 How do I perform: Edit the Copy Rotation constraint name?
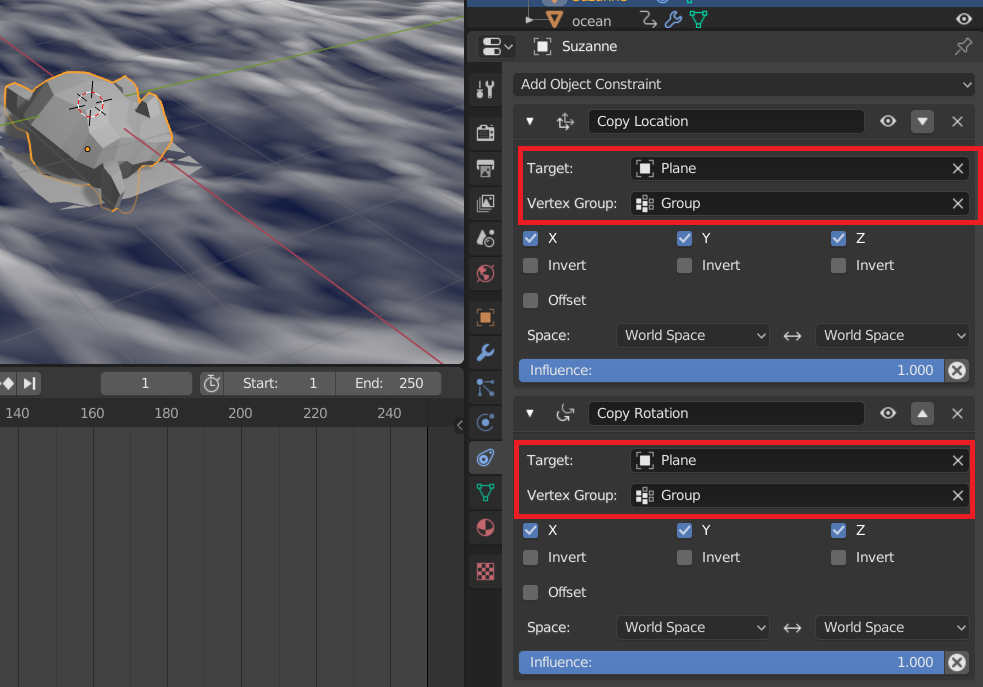point(726,413)
